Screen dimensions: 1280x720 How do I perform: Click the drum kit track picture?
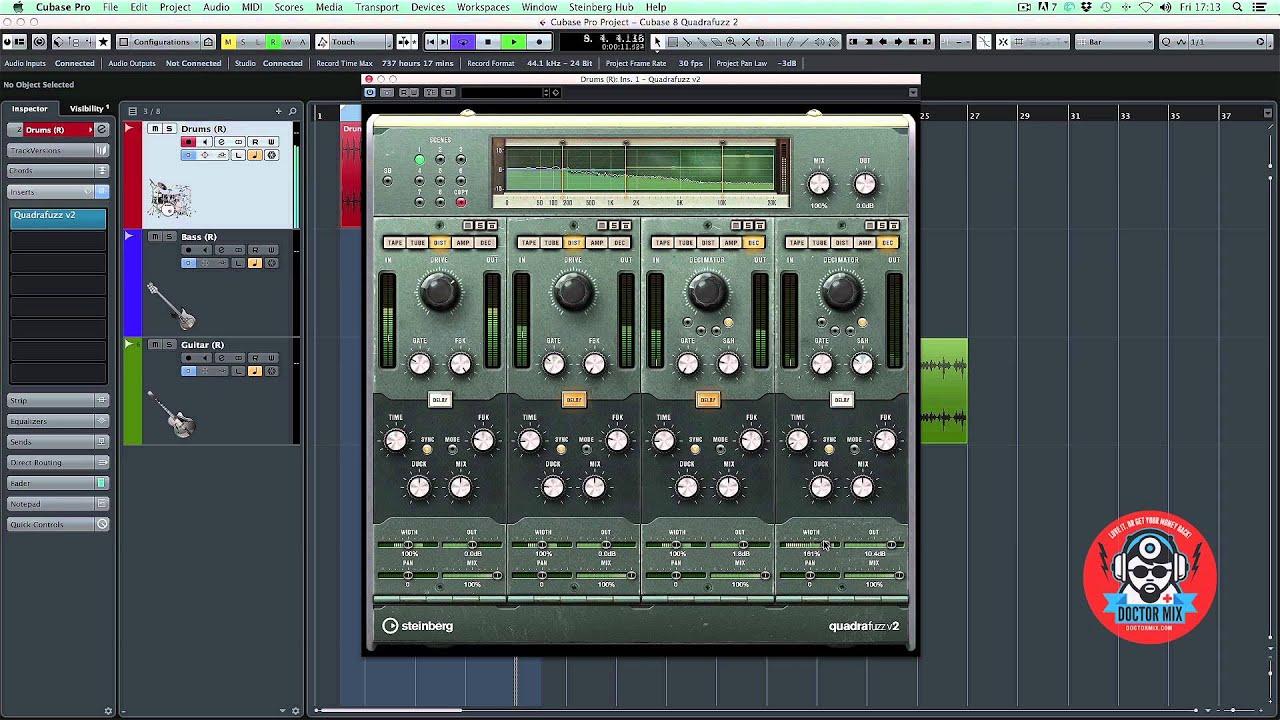point(171,198)
